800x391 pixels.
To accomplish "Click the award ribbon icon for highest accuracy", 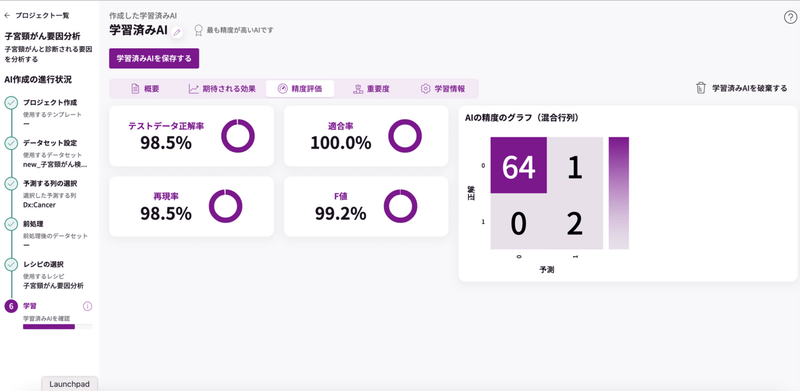I will [x=198, y=31].
